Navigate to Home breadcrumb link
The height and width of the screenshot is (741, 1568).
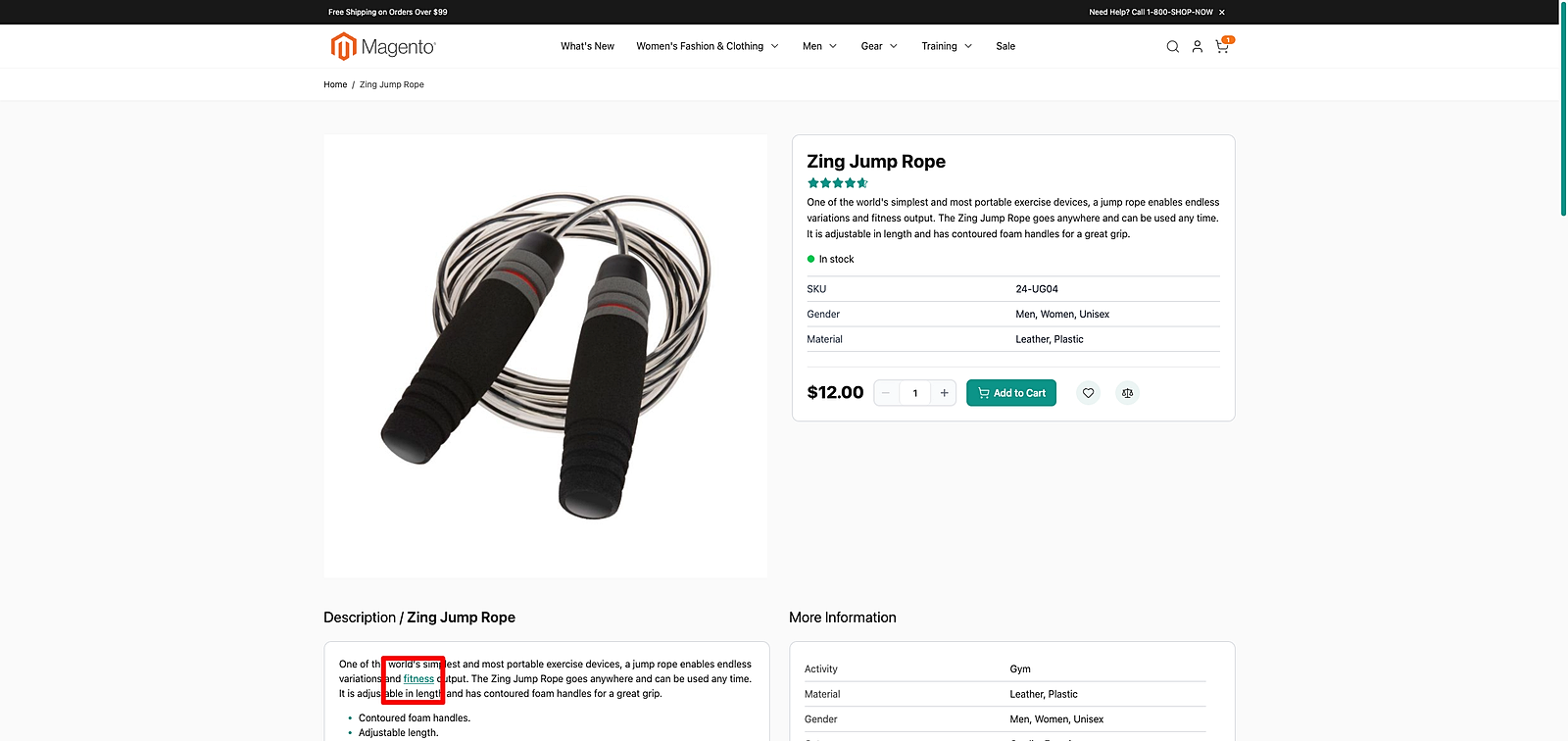coord(335,85)
